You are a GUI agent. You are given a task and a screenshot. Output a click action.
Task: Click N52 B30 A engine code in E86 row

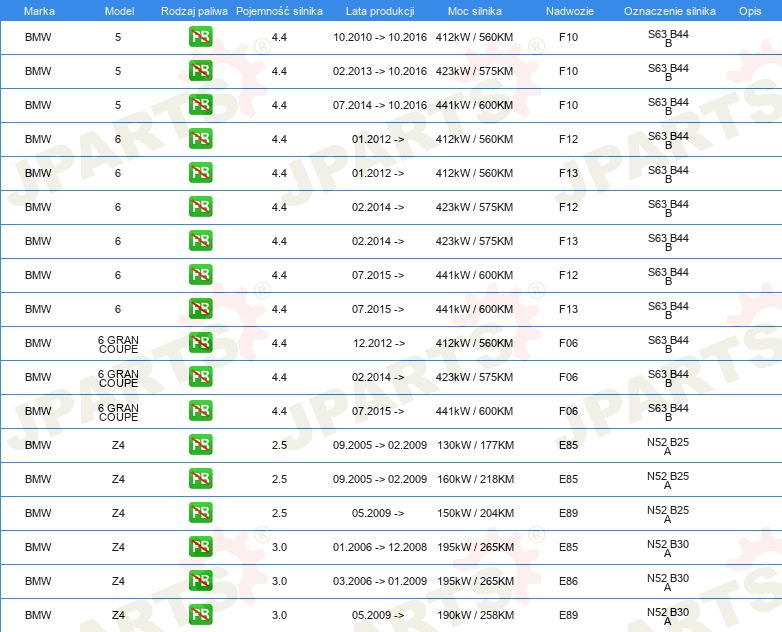point(668,582)
